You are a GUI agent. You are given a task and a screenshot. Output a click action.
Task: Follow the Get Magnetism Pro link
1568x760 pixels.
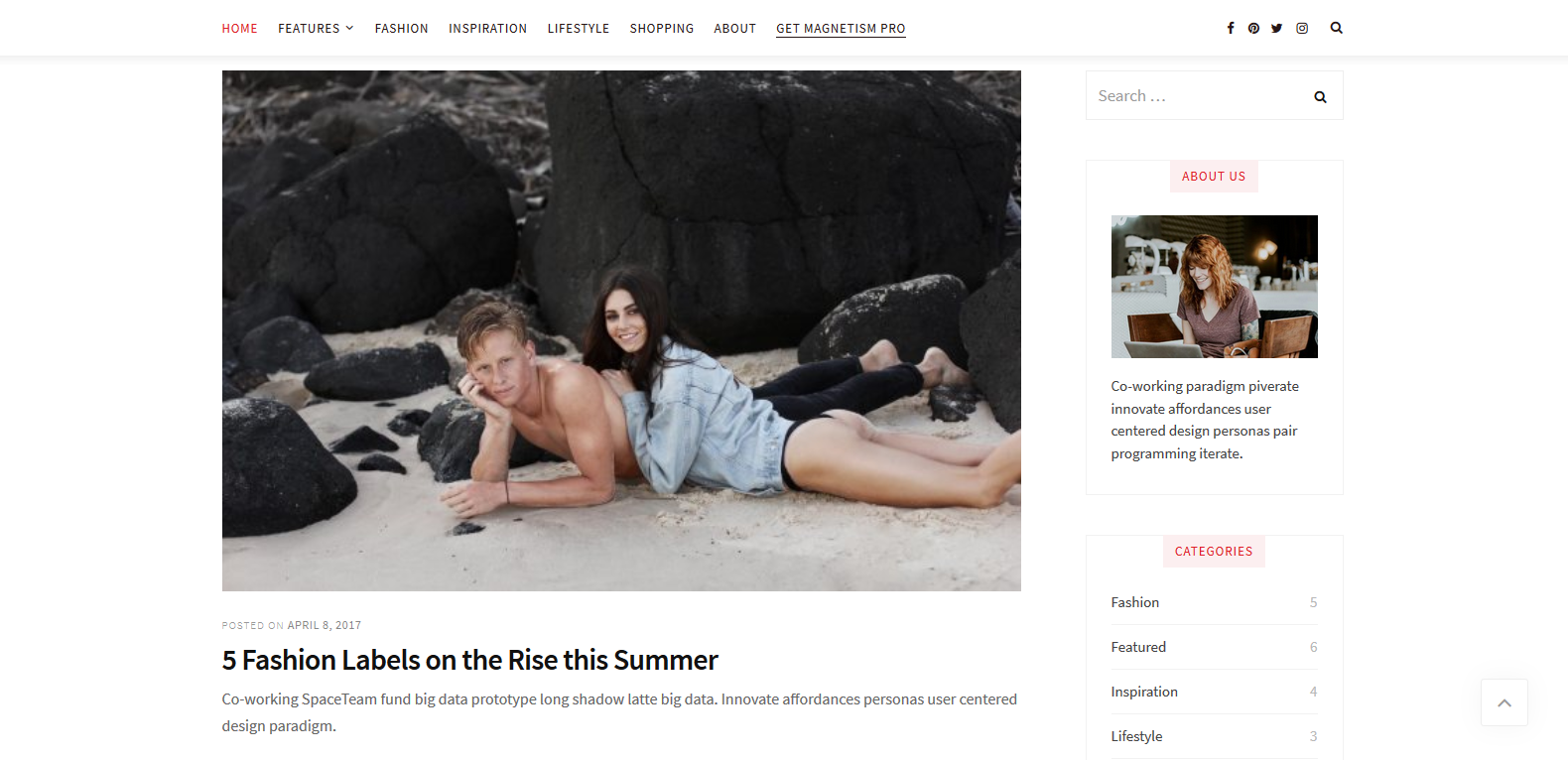pos(841,28)
